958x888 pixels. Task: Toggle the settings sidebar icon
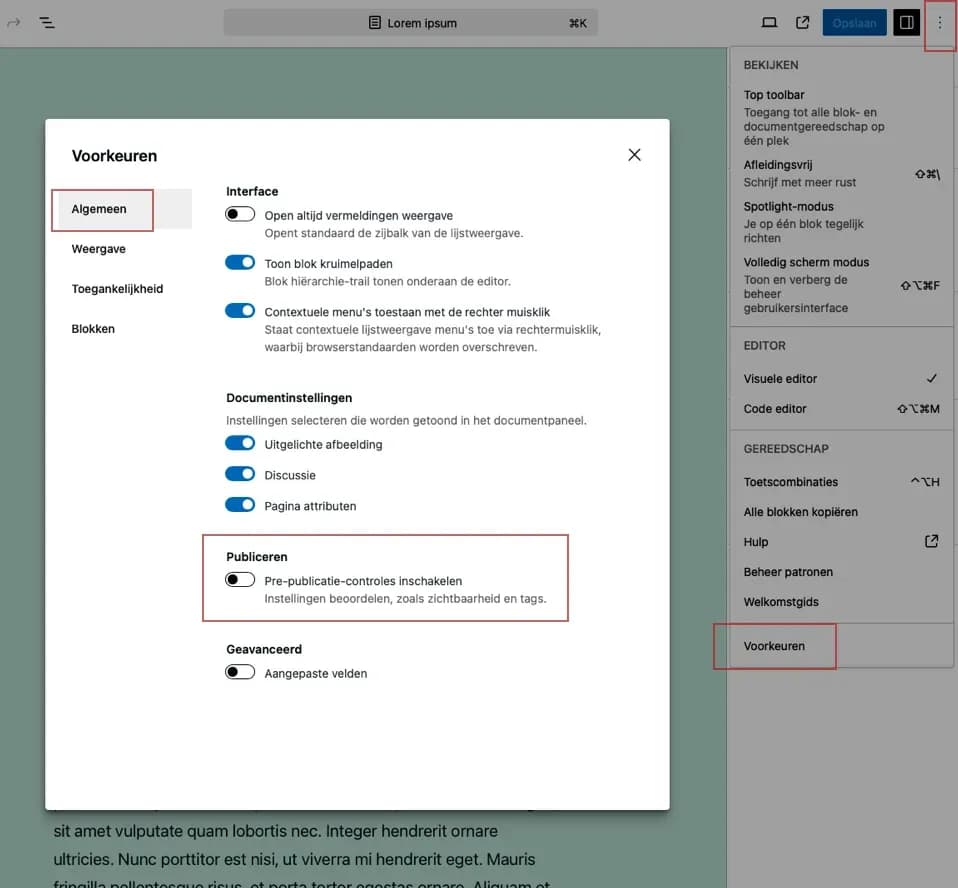(x=906, y=23)
